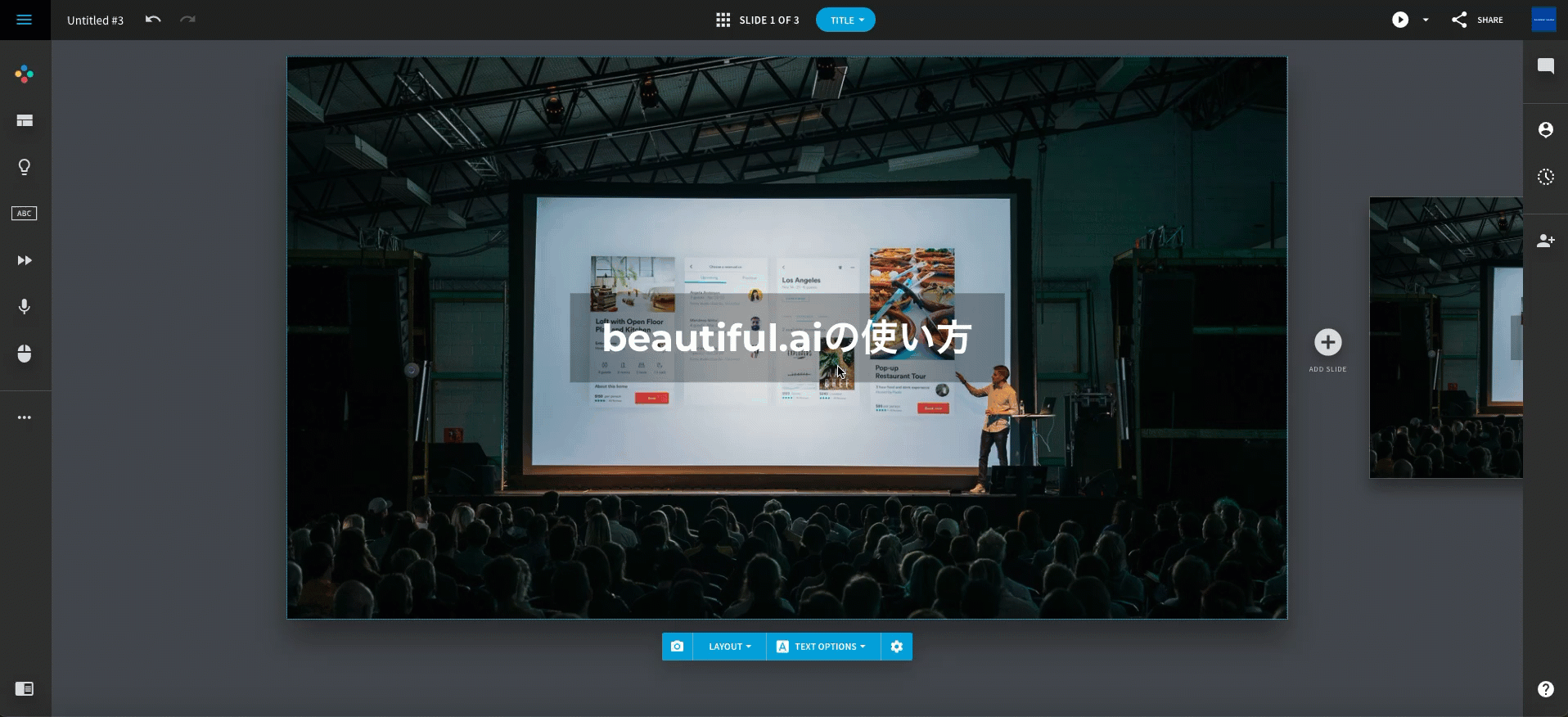This screenshot has height=717, width=1568.
Task: Open the ABC text box icon
Action: click(x=25, y=214)
